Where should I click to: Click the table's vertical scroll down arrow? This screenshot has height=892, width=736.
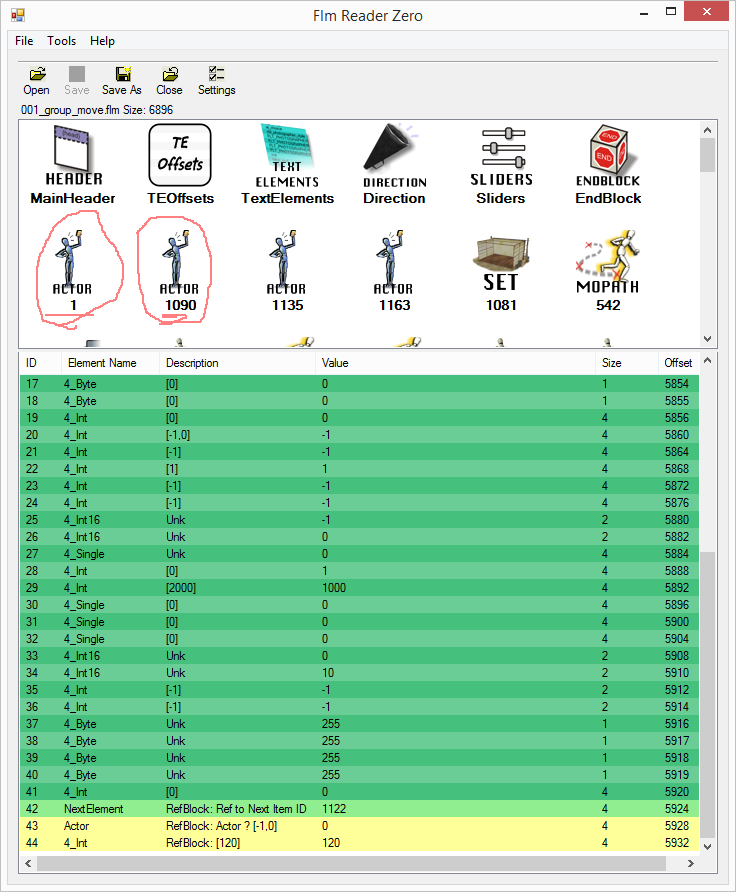[x=708, y=846]
